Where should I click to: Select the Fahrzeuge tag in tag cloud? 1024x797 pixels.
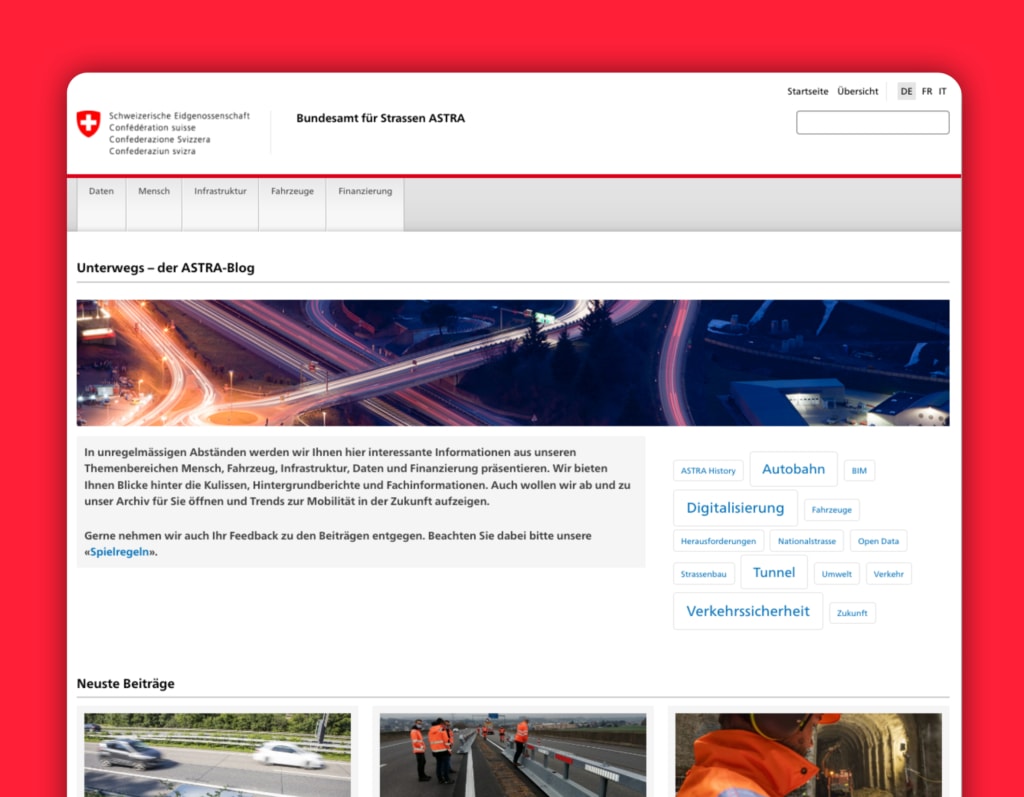(831, 510)
